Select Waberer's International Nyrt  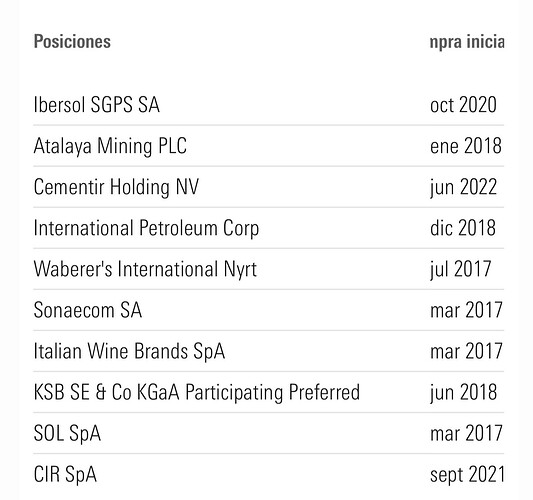(x=145, y=269)
